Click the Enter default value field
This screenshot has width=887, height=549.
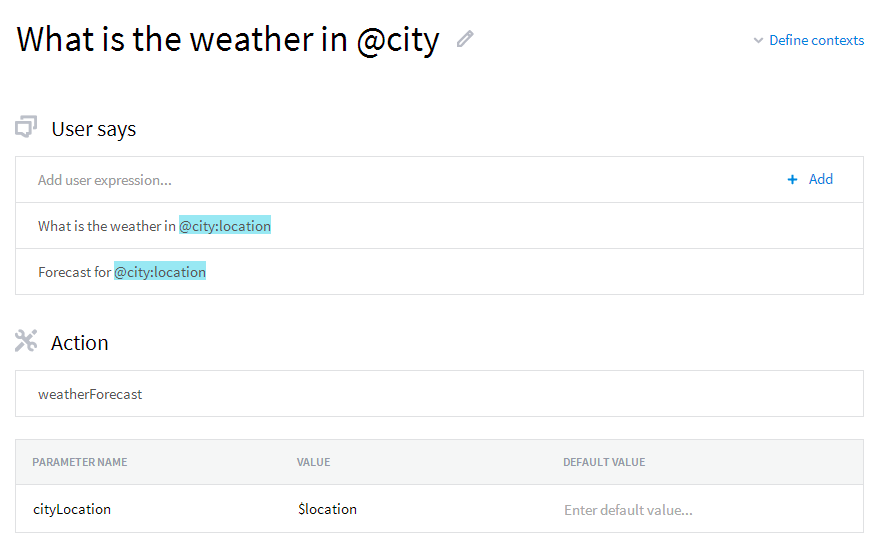pos(628,510)
